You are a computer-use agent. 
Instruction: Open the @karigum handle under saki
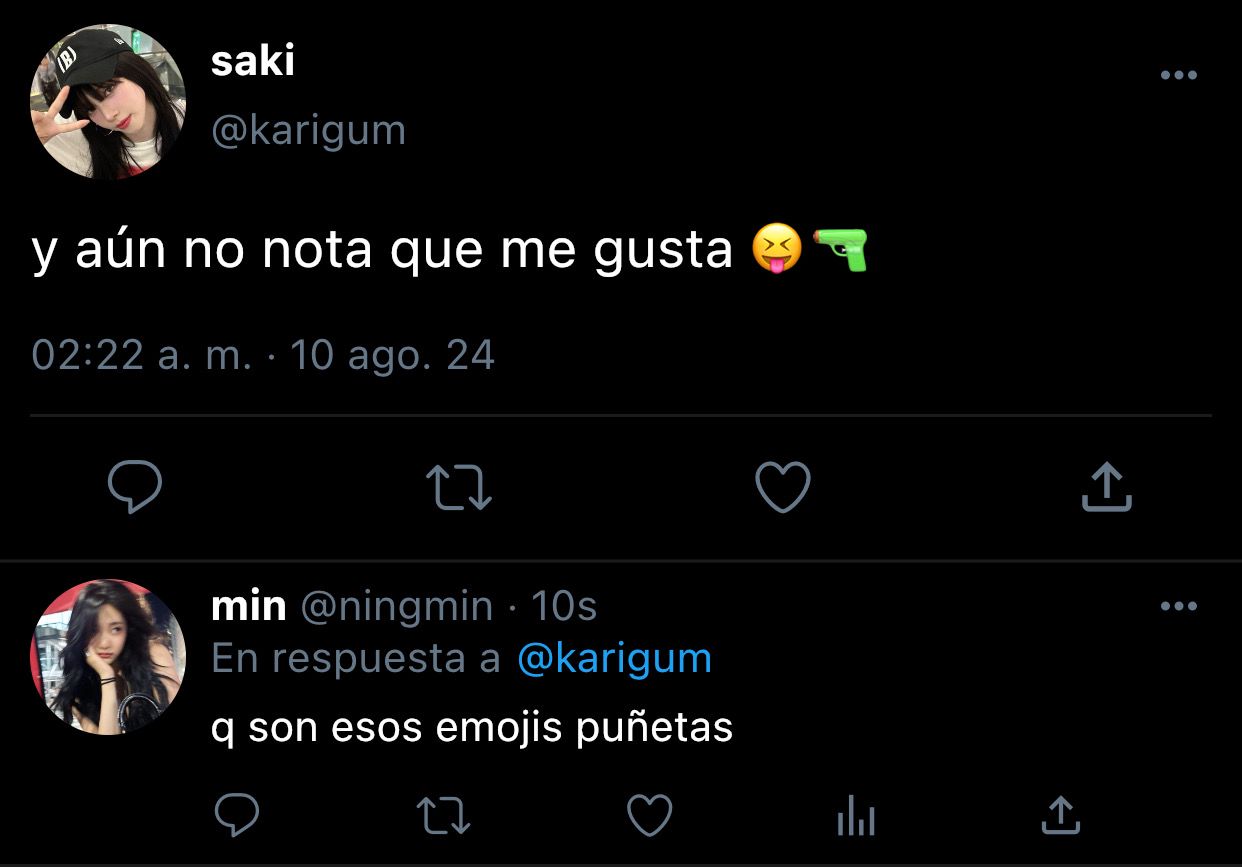[x=308, y=130]
